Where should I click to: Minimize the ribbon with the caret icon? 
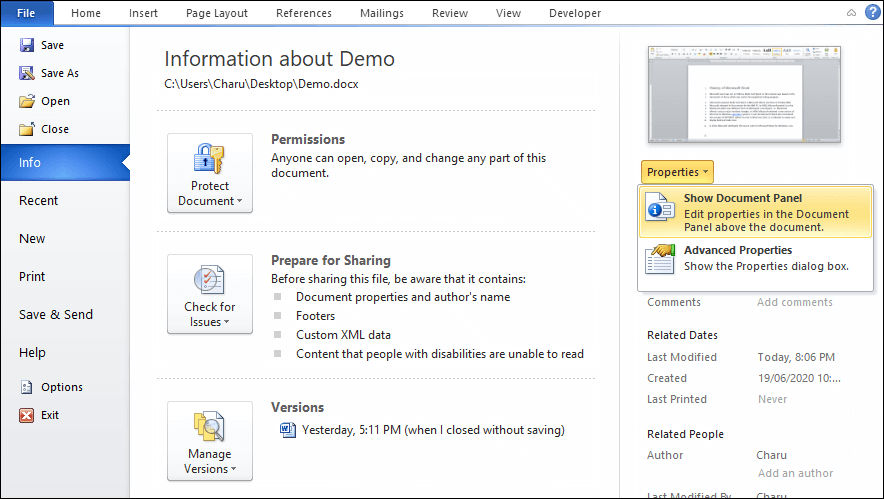[851, 13]
